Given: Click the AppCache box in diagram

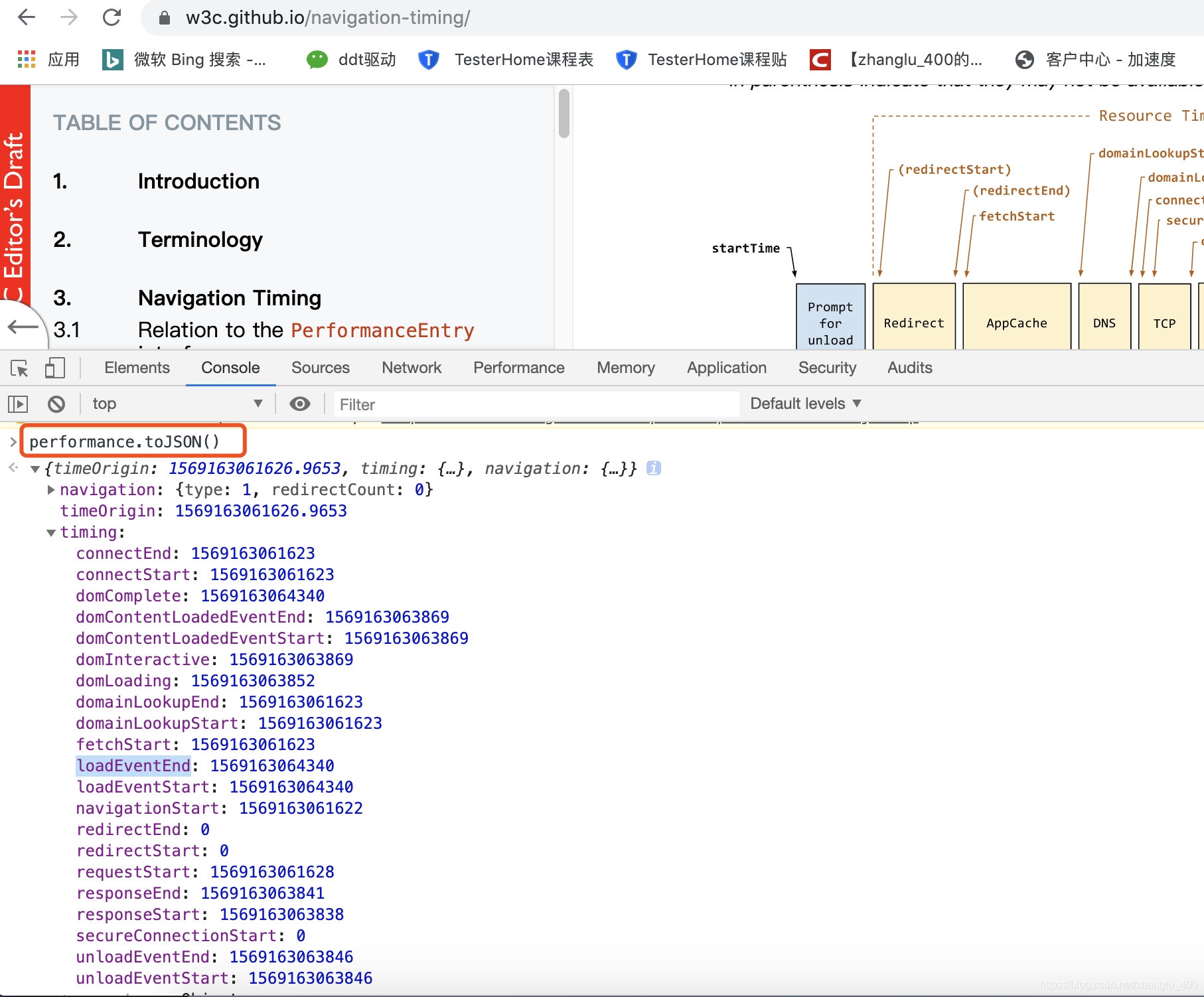Looking at the screenshot, I should tap(1016, 317).
